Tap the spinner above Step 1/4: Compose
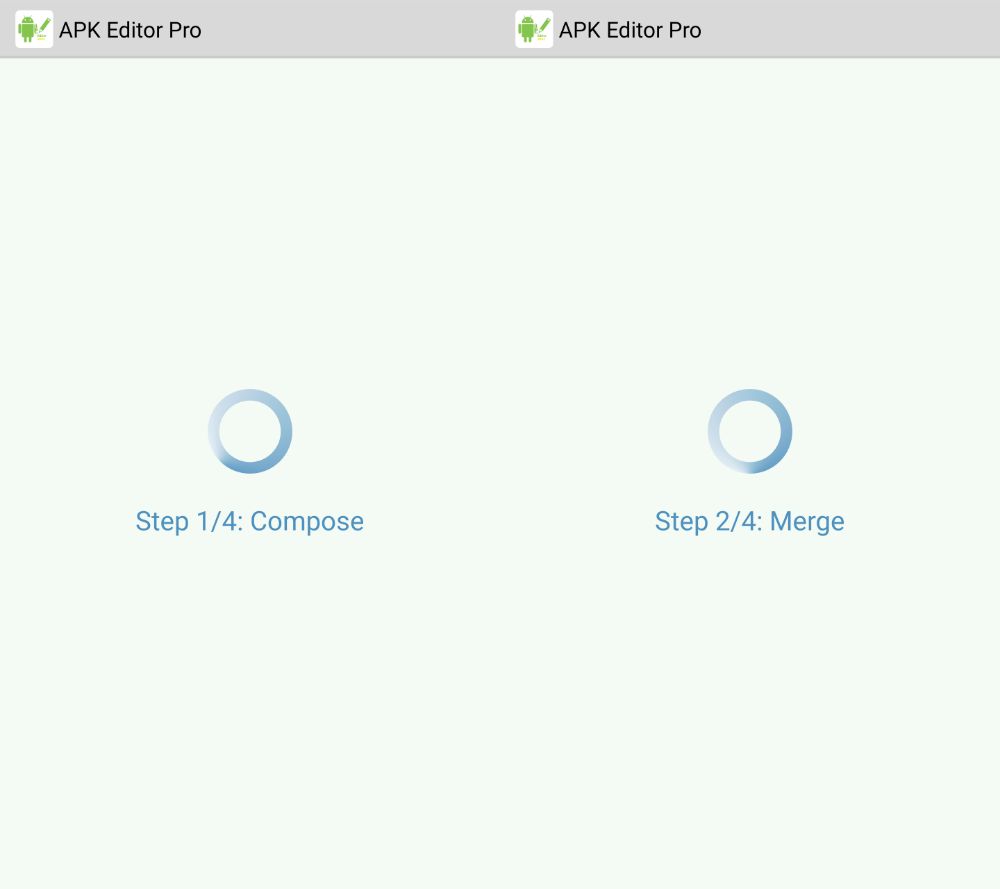The image size is (1000, 889). [x=250, y=431]
